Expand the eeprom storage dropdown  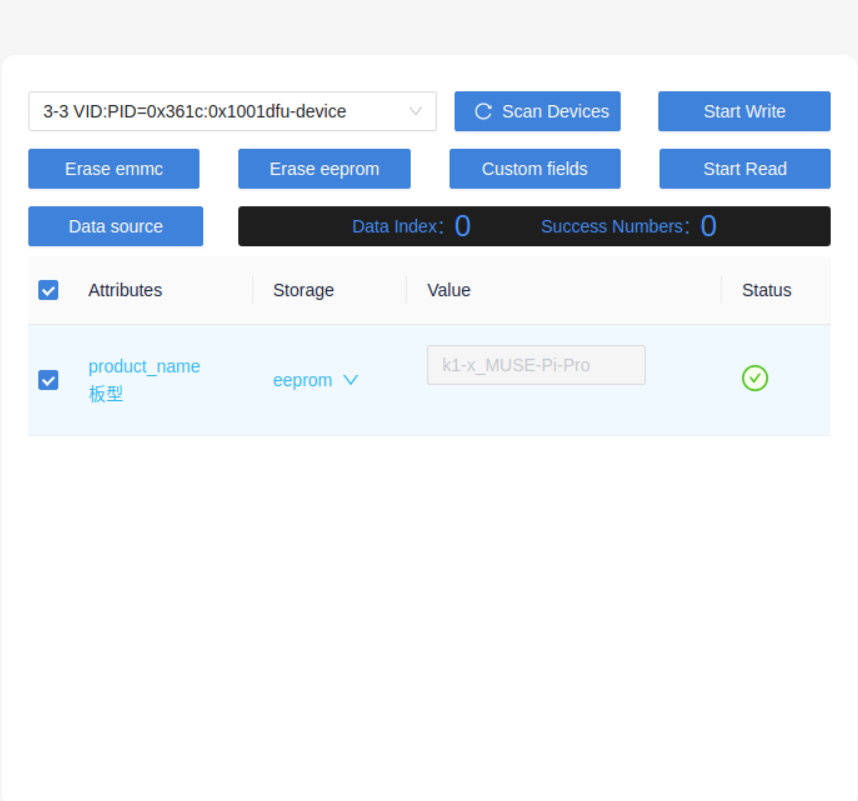tap(315, 380)
